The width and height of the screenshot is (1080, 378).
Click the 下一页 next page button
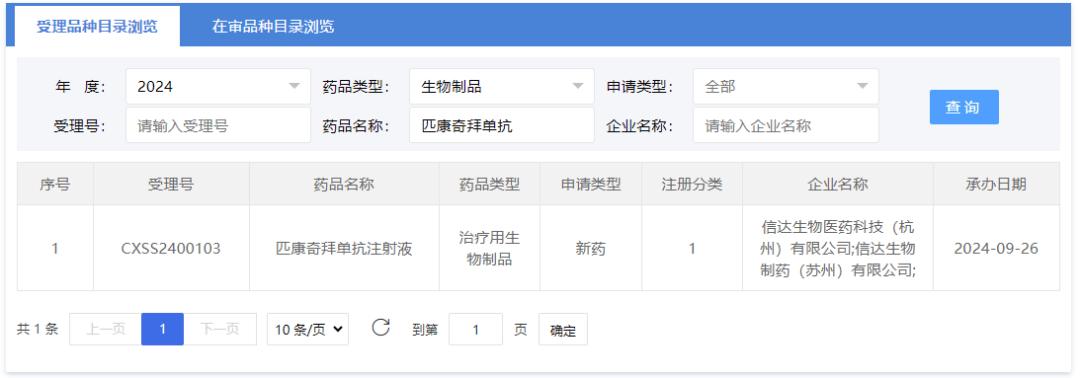(220, 329)
